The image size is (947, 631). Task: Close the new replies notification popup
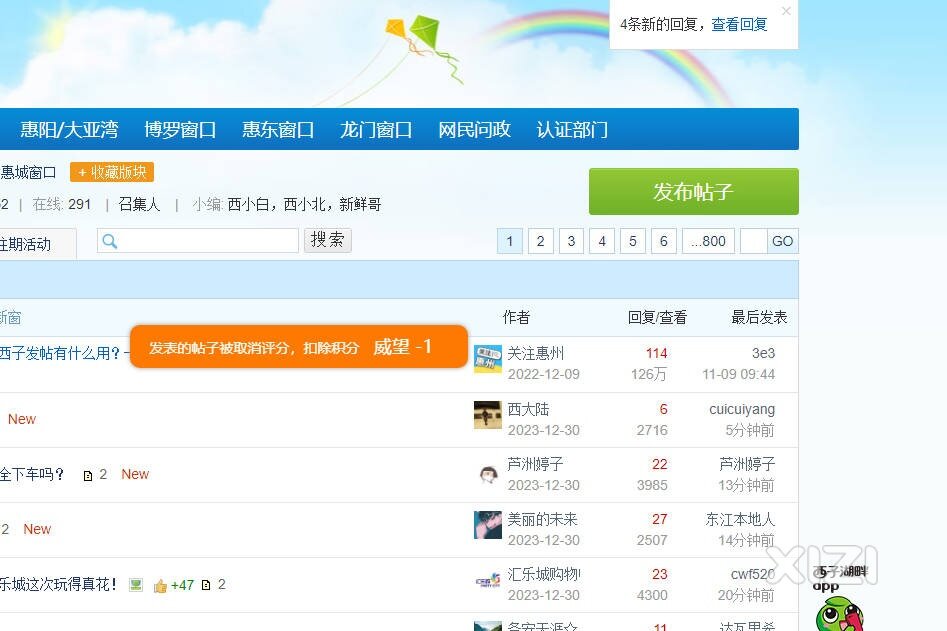click(786, 11)
